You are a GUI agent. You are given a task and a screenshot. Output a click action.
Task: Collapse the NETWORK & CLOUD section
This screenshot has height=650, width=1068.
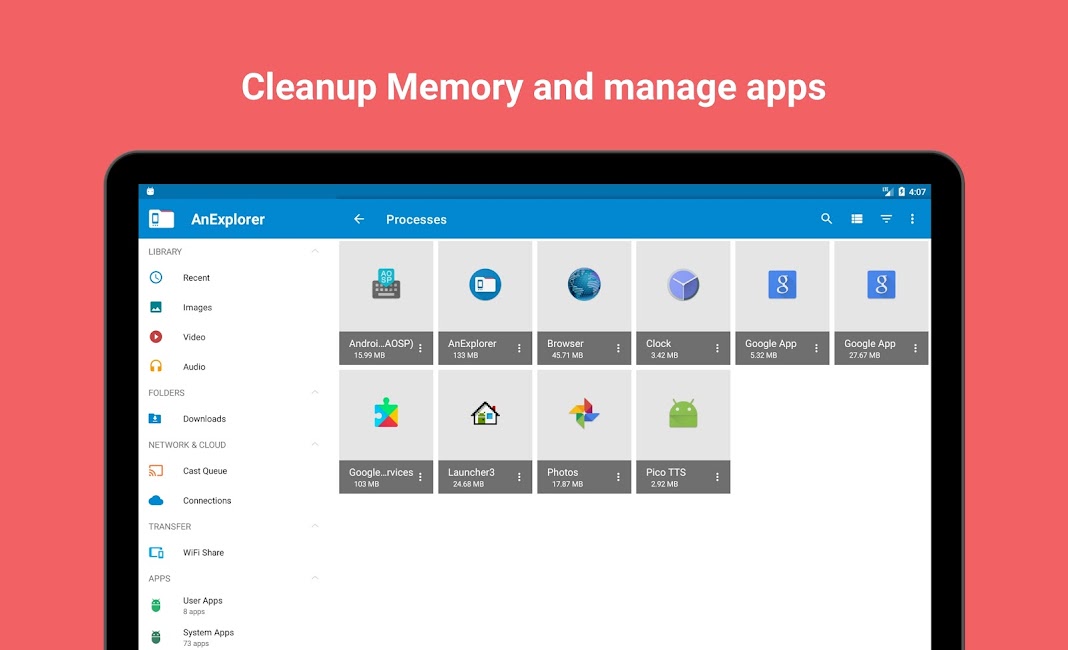tap(315, 444)
